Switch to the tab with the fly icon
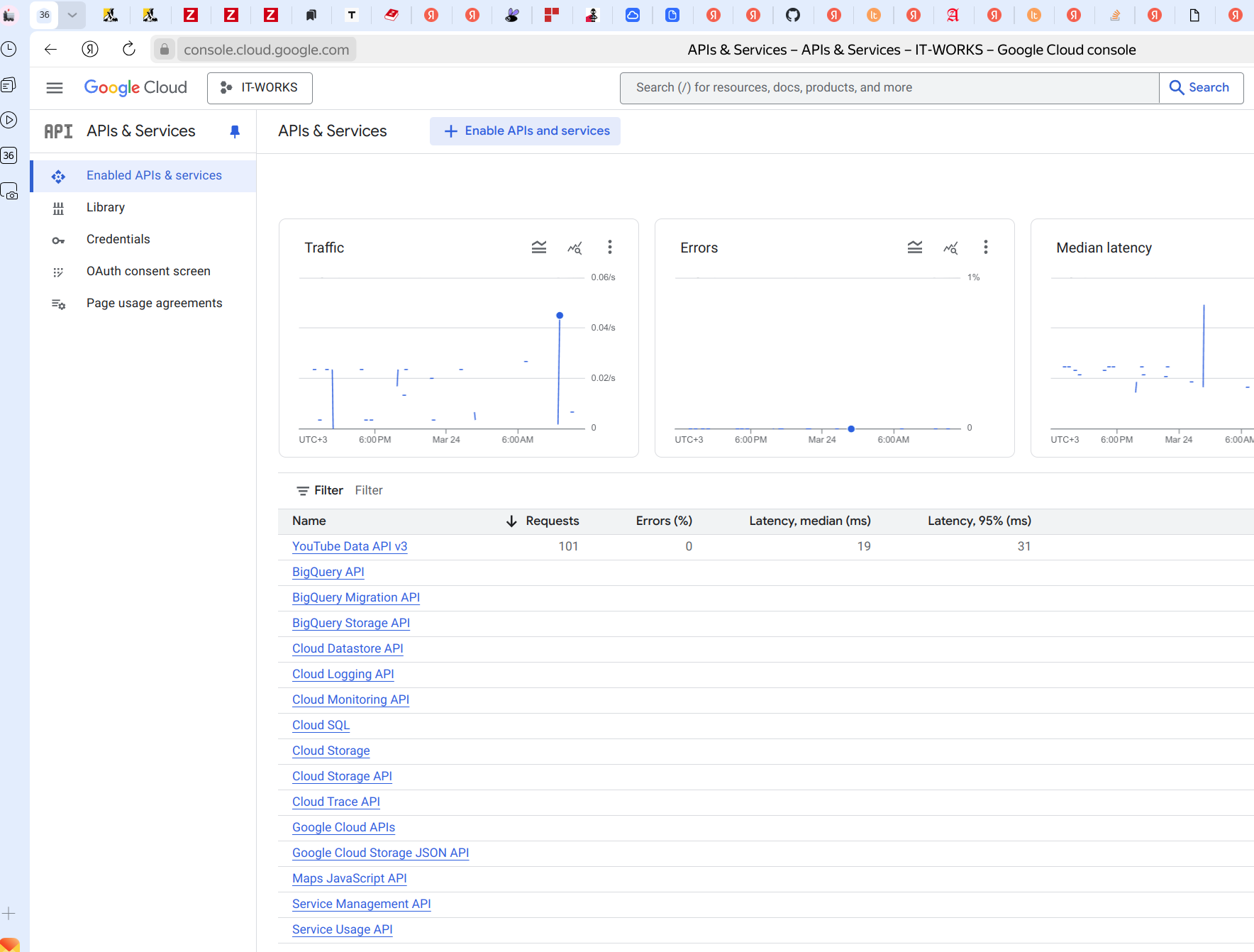 pos(512,15)
